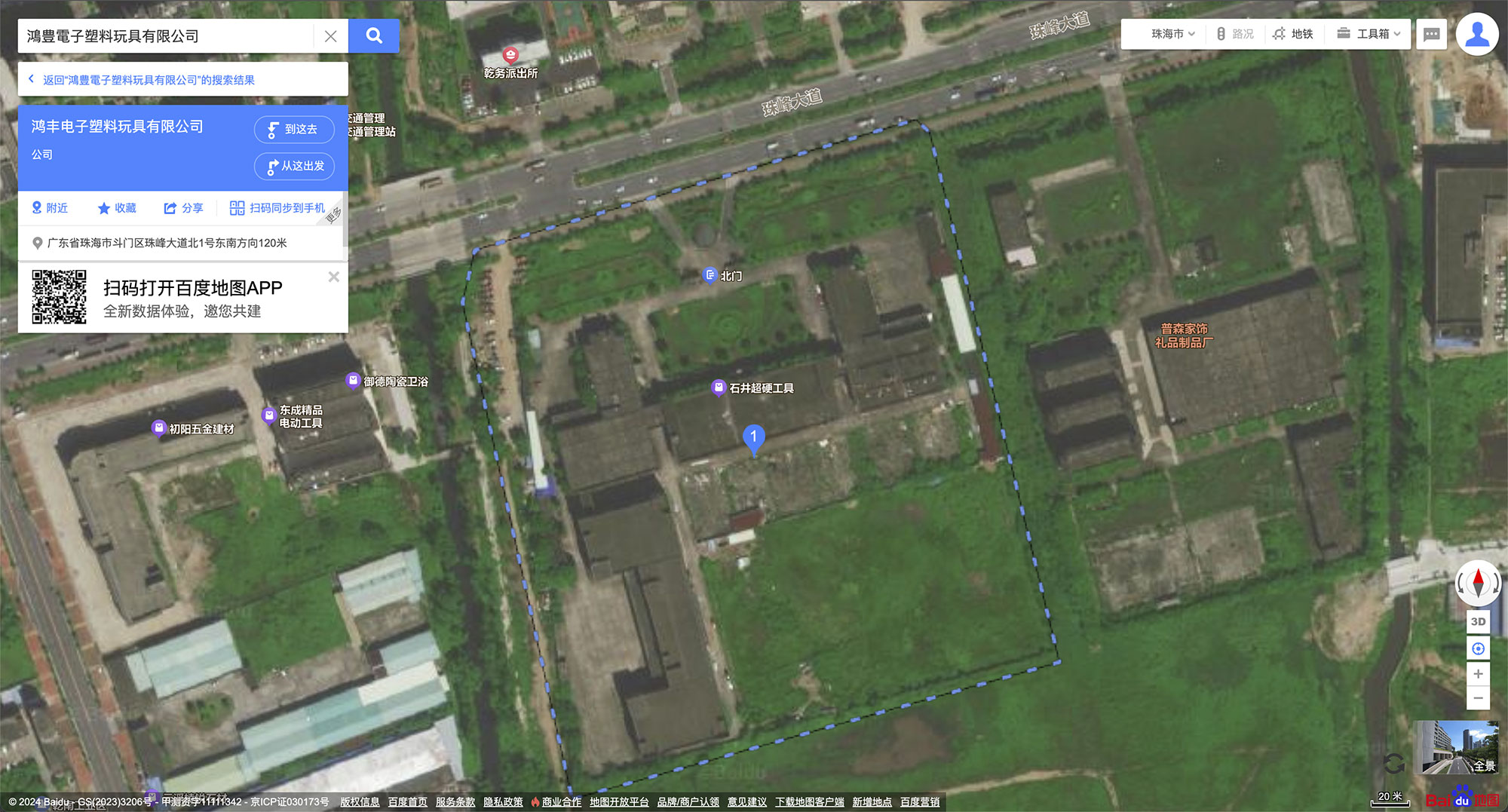
Task: Click the 普森家饰礼品制品厂 label
Action: tap(1184, 336)
